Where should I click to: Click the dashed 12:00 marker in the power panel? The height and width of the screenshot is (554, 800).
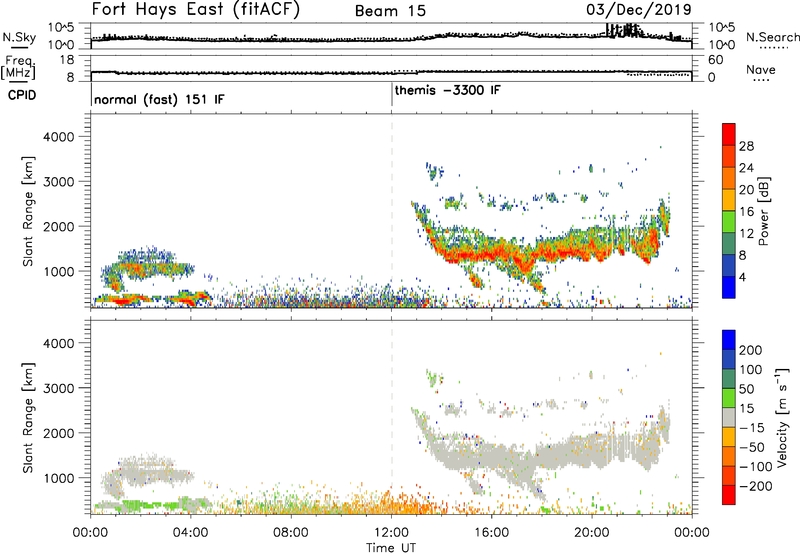click(x=392, y=211)
